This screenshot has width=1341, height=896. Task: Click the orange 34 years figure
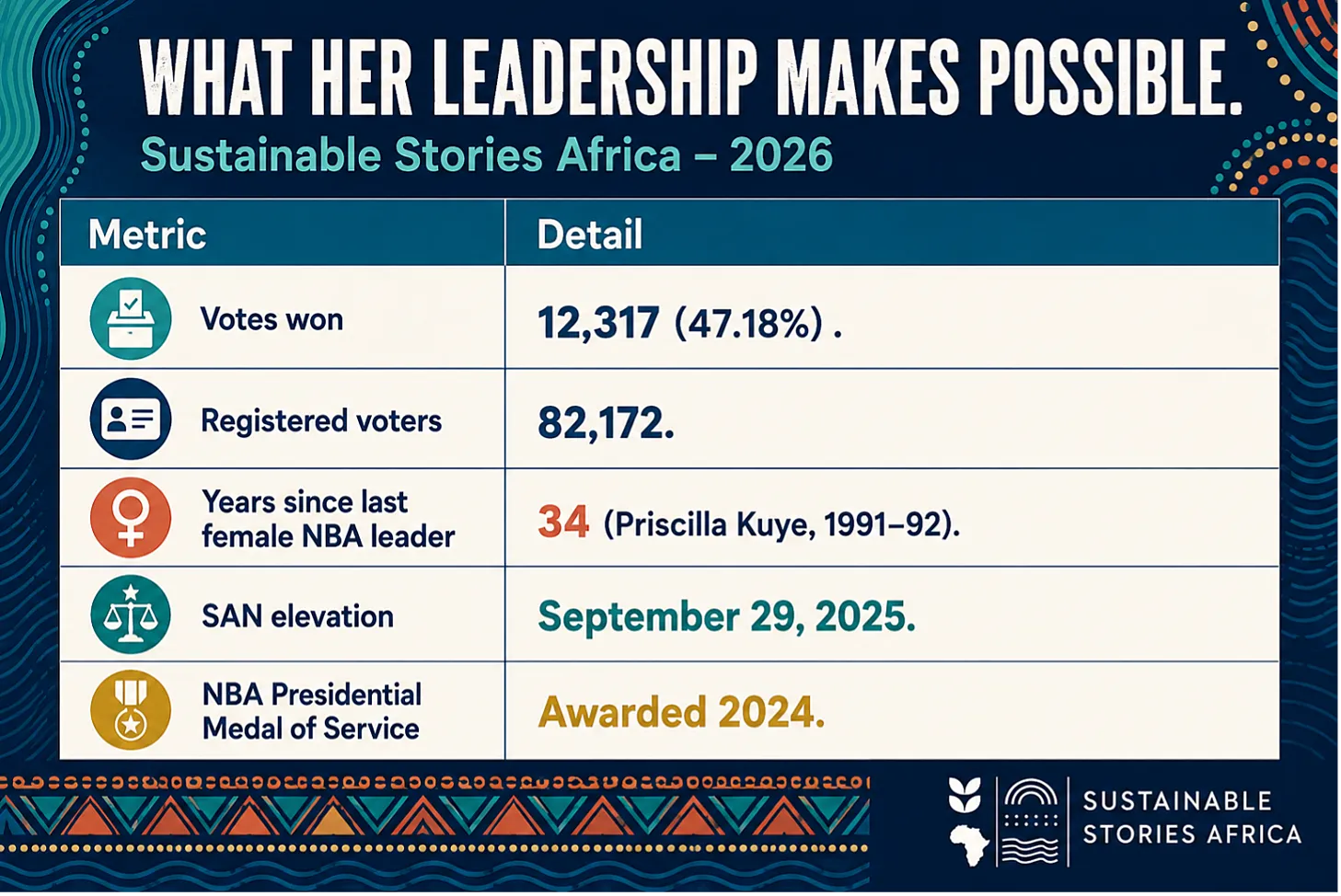[563, 522]
